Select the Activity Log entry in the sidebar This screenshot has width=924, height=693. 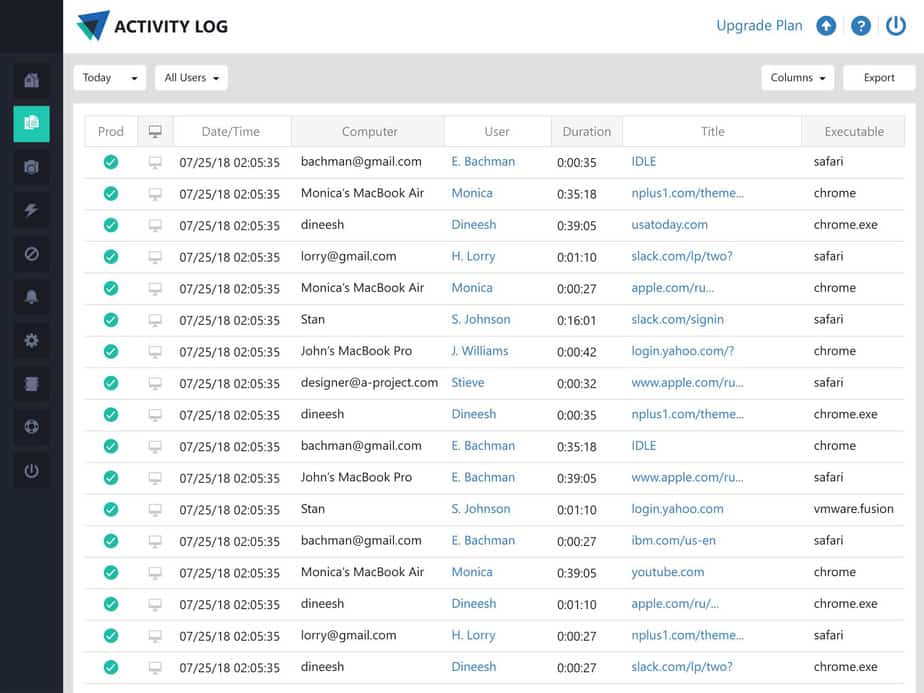coord(30,124)
